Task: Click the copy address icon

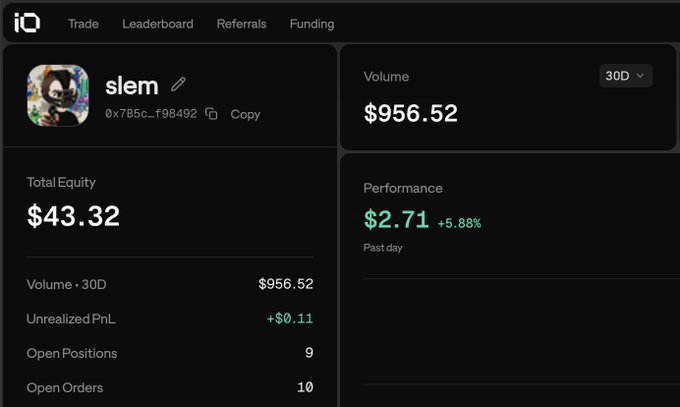Action: pos(211,114)
